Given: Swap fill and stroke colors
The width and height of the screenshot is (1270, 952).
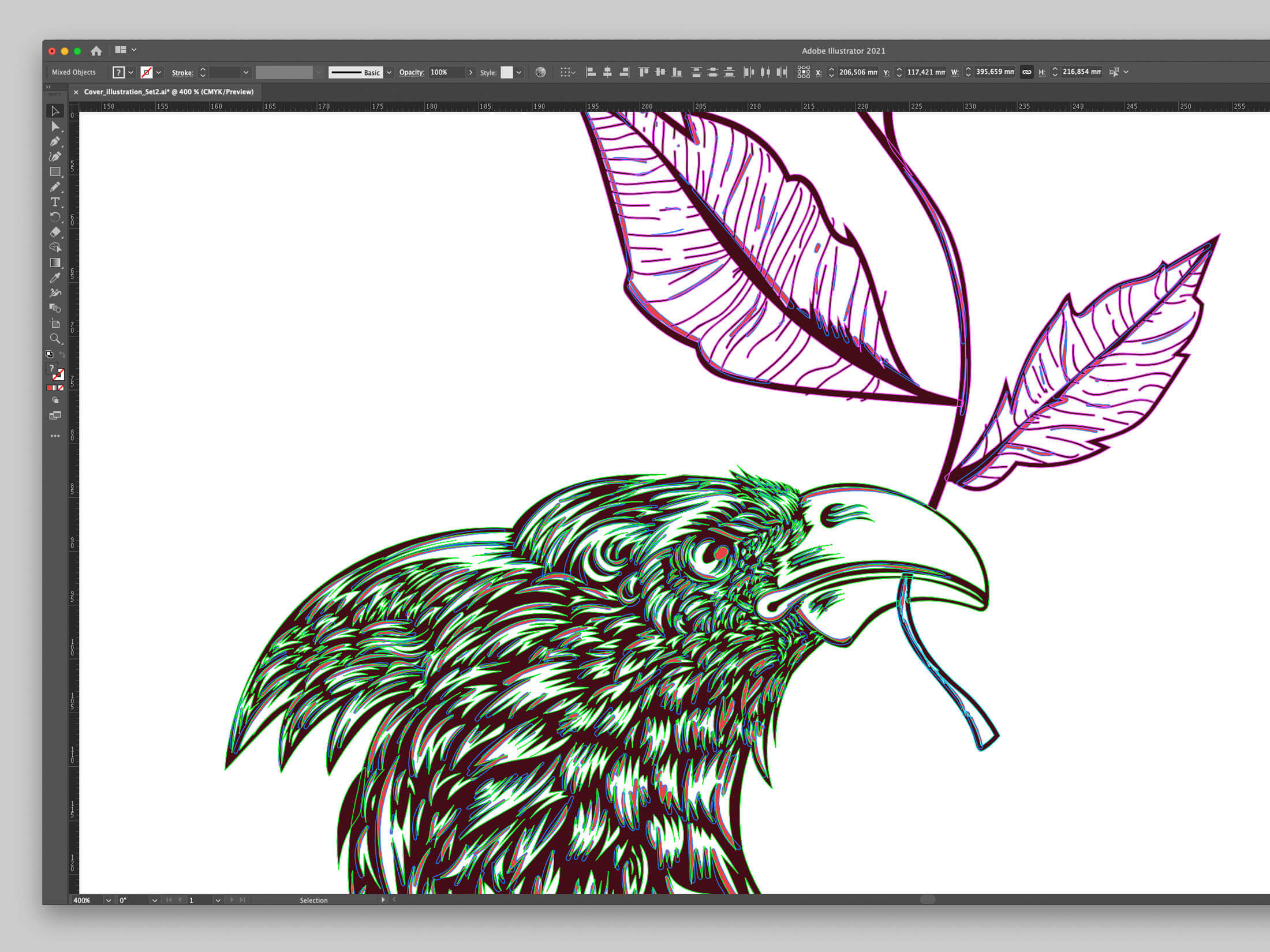Looking at the screenshot, I should [62, 354].
